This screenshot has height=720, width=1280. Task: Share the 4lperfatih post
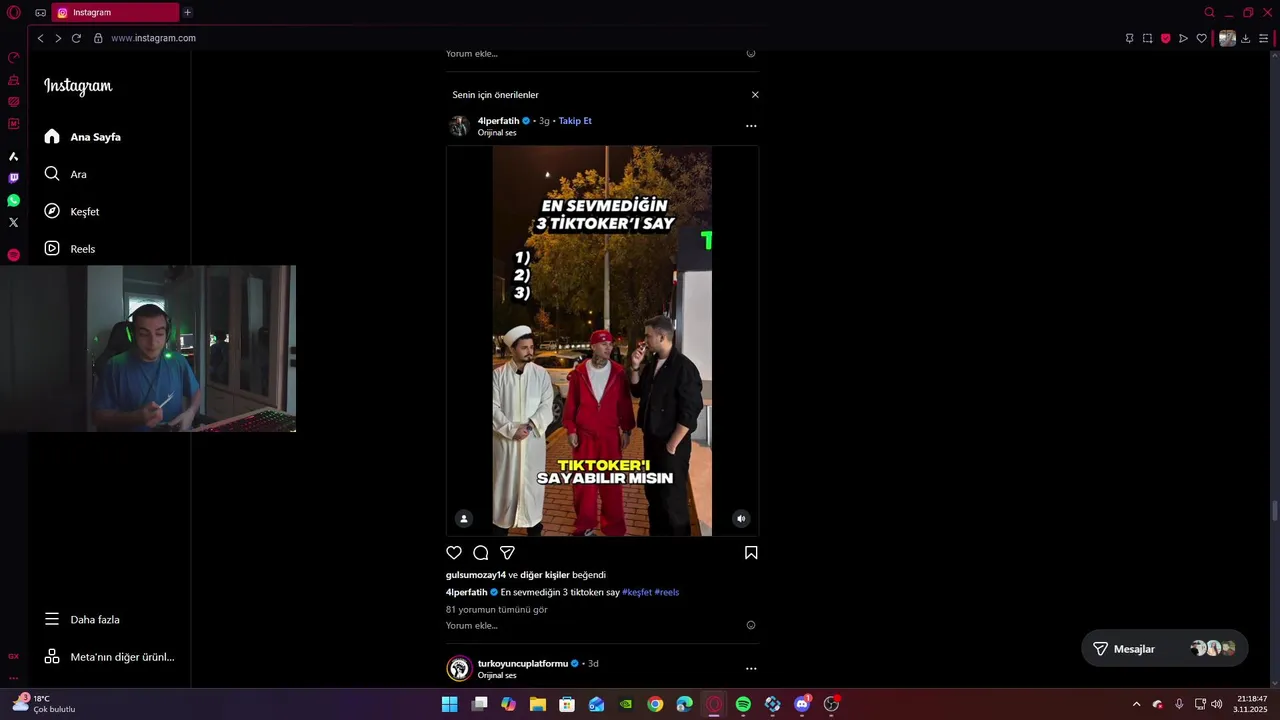(x=507, y=553)
